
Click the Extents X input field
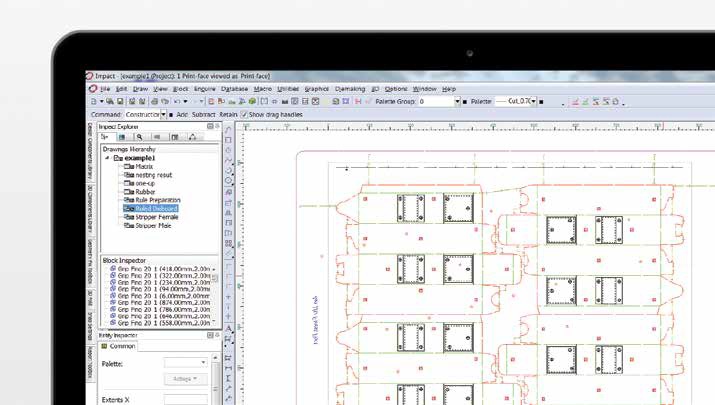click(186, 400)
